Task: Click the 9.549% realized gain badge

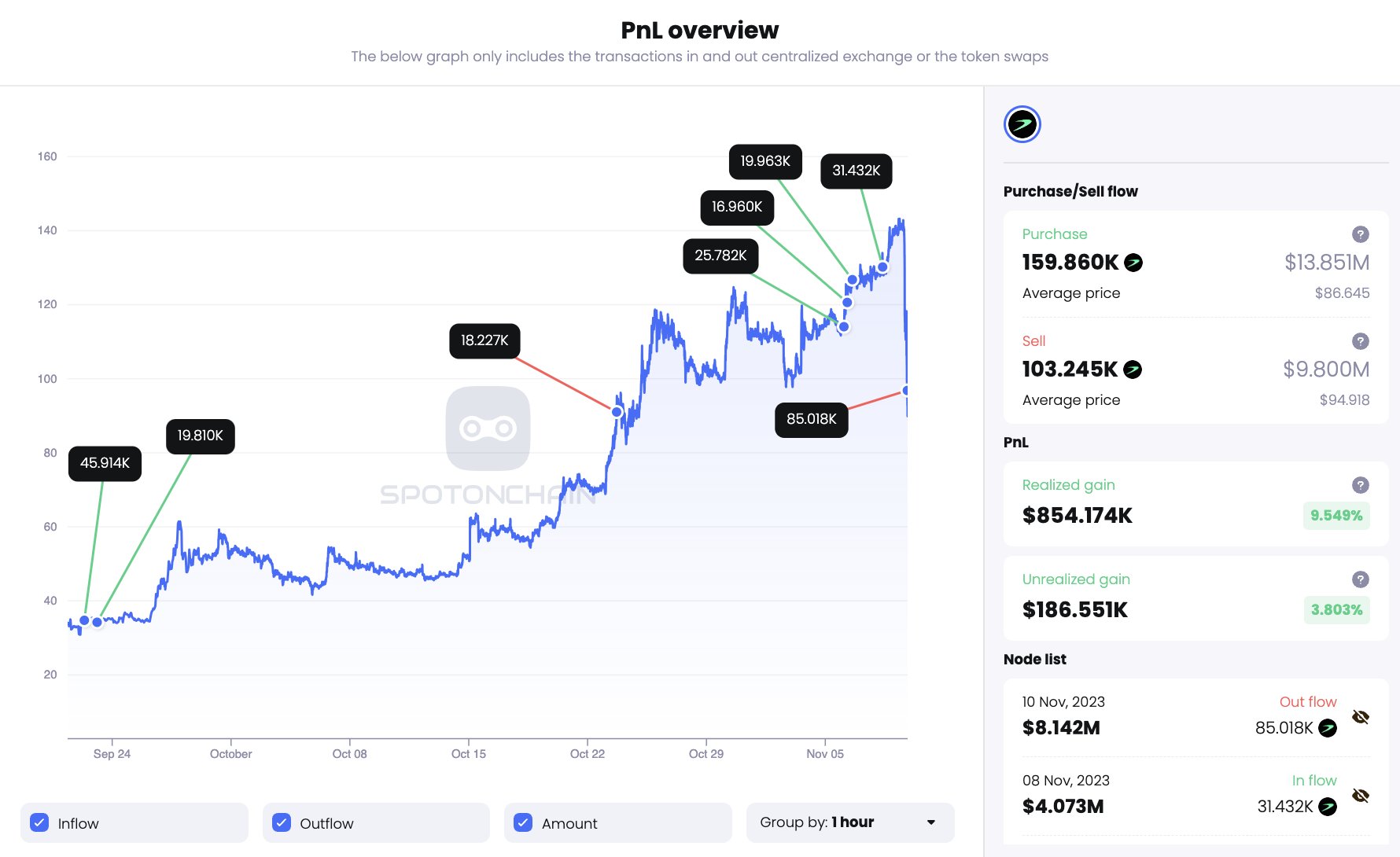Action: (1336, 516)
